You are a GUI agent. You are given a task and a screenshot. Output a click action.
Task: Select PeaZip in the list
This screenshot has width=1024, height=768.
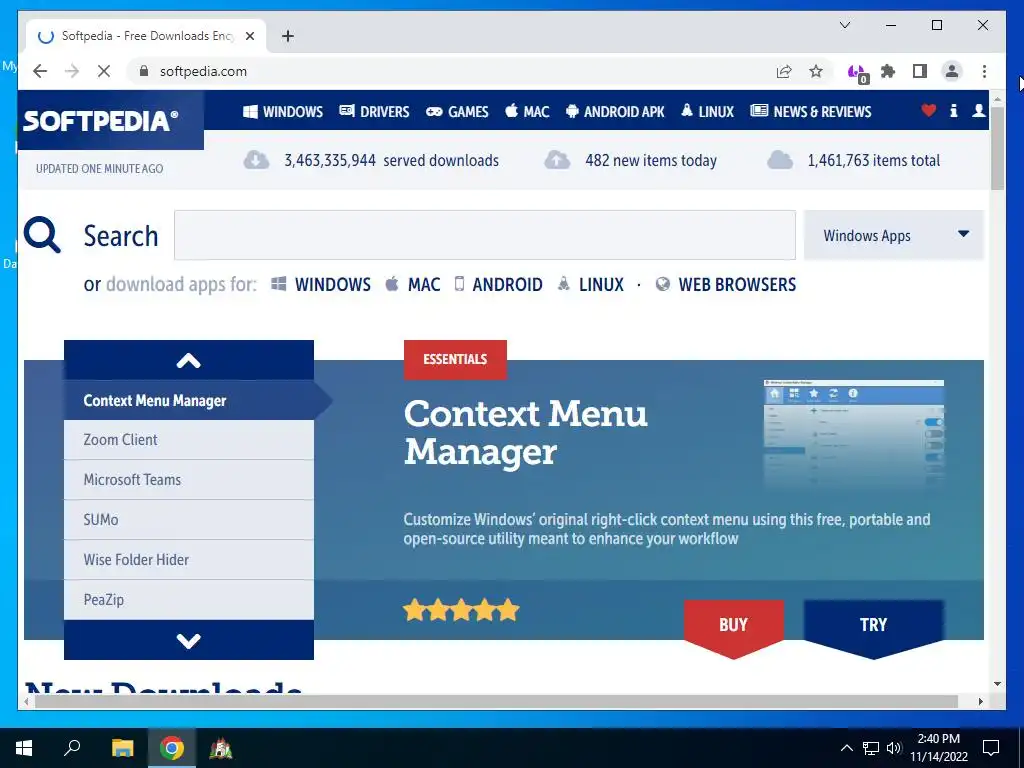pos(189,600)
